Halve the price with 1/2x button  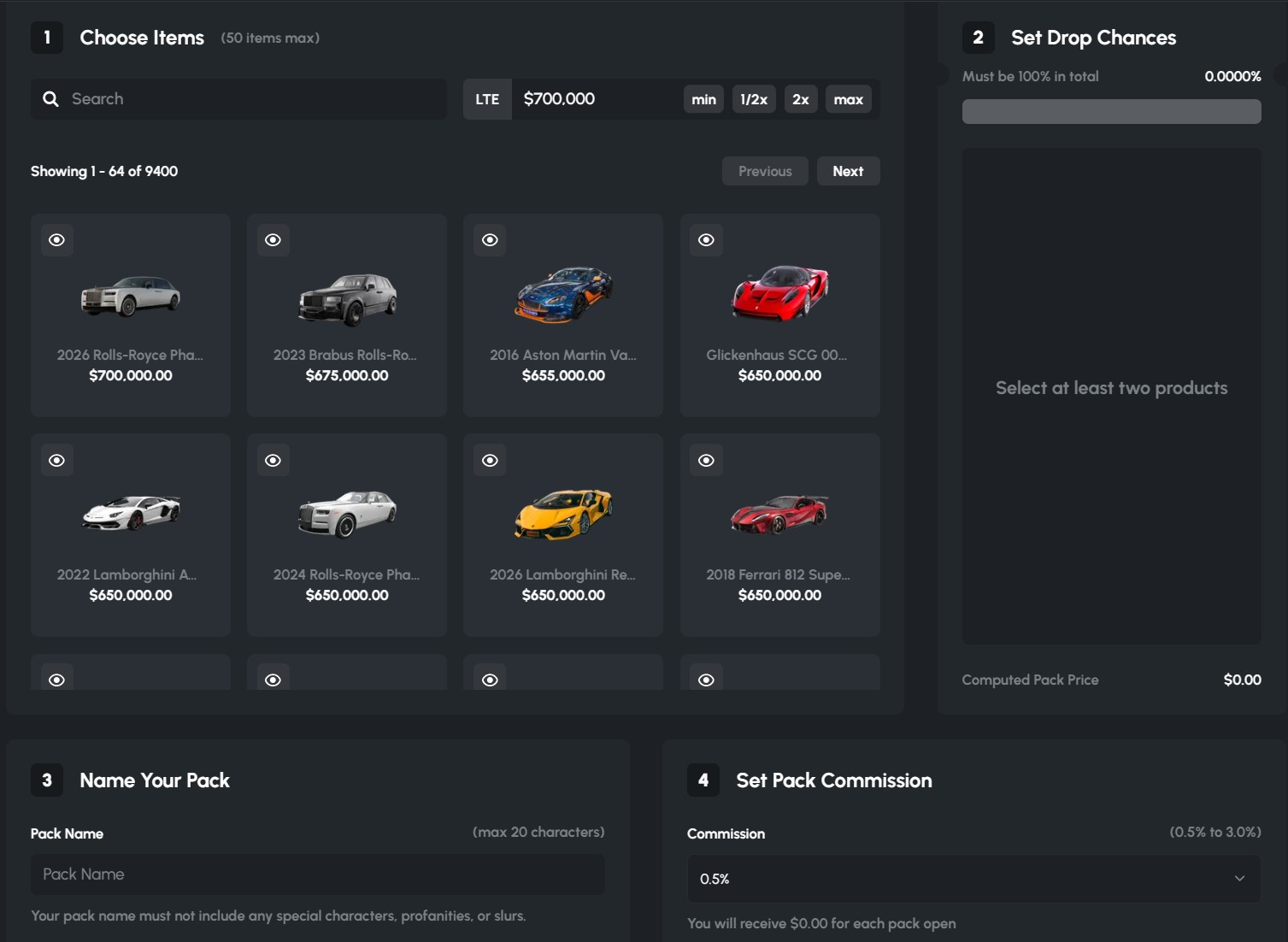tap(754, 99)
